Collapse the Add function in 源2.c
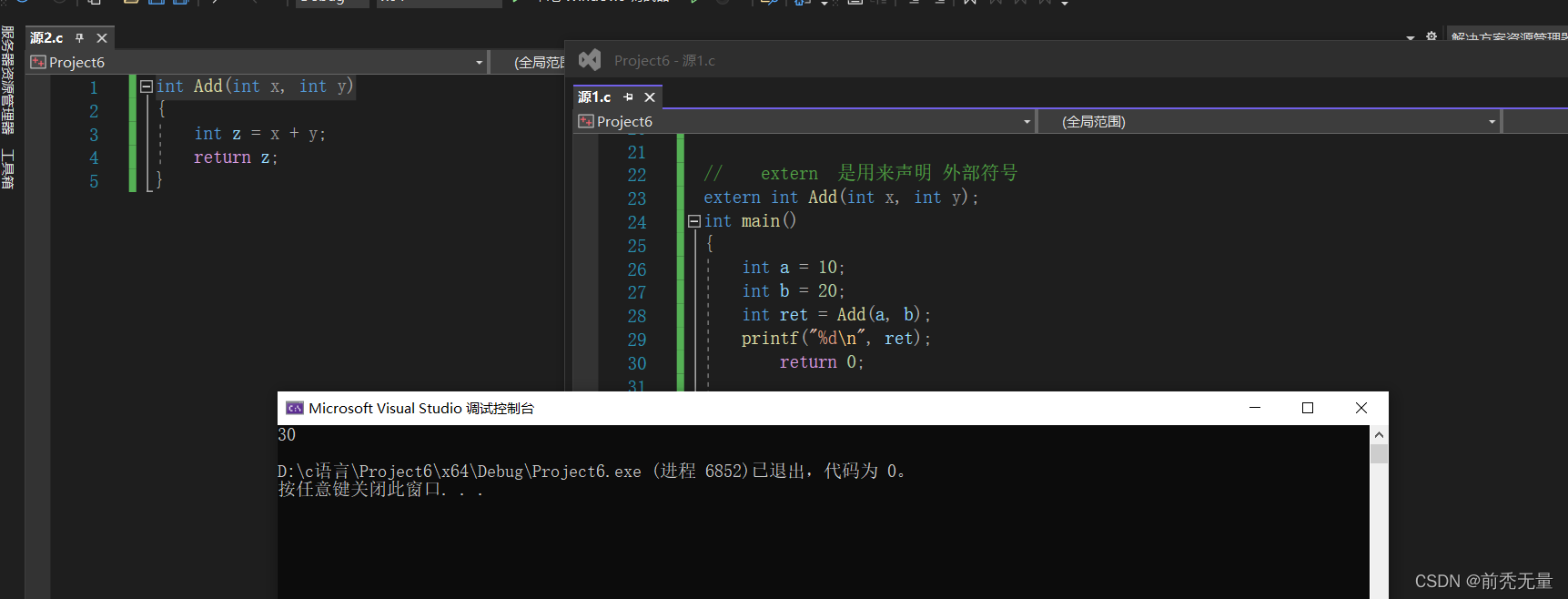 coord(147,86)
